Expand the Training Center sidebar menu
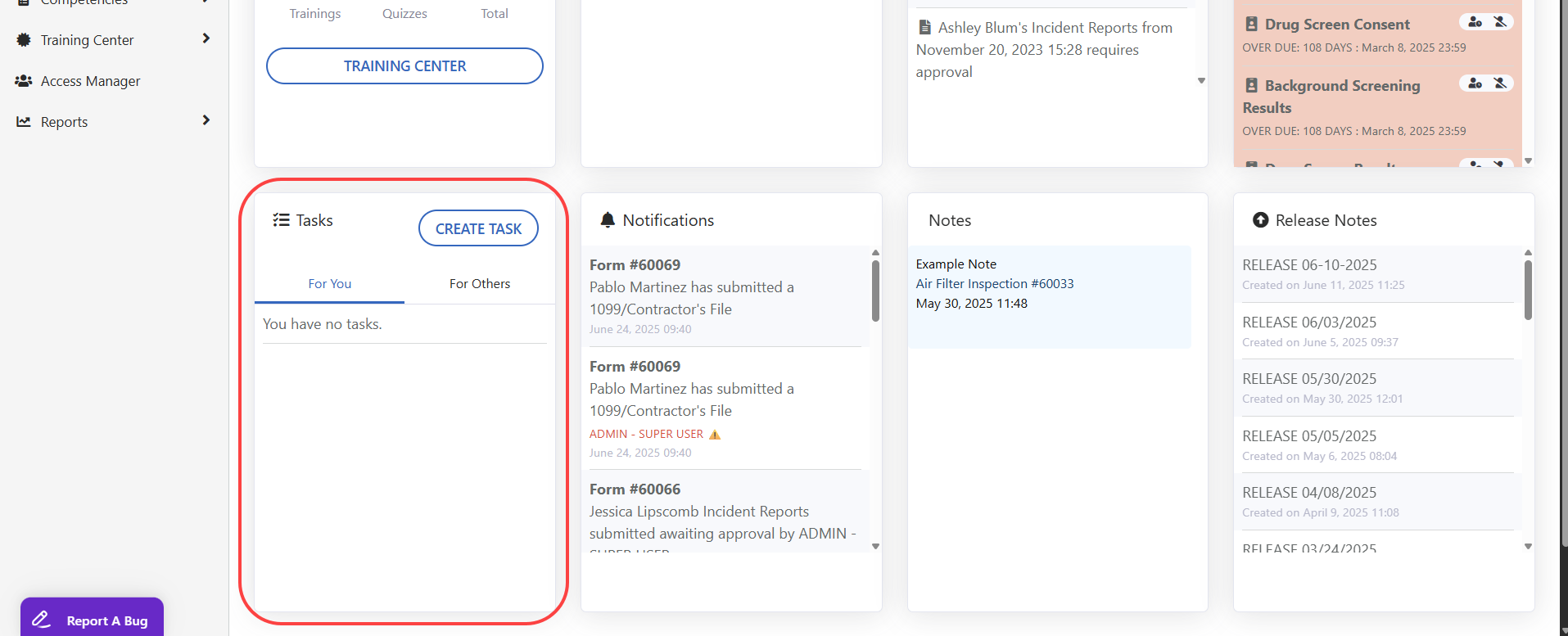The width and height of the screenshot is (1568, 636). coord(206,39)
